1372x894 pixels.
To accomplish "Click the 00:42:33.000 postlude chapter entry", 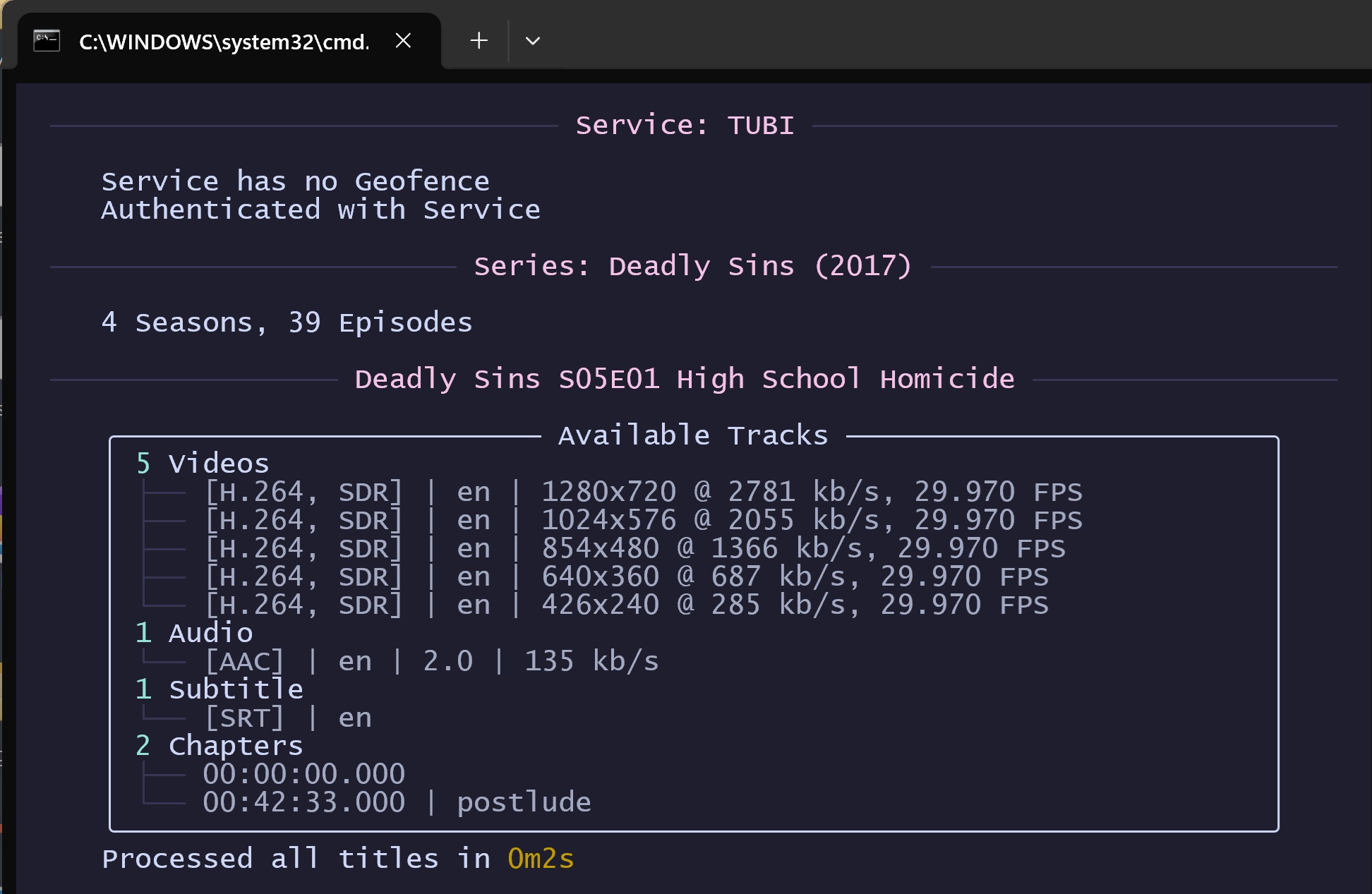I will [396, 803].
